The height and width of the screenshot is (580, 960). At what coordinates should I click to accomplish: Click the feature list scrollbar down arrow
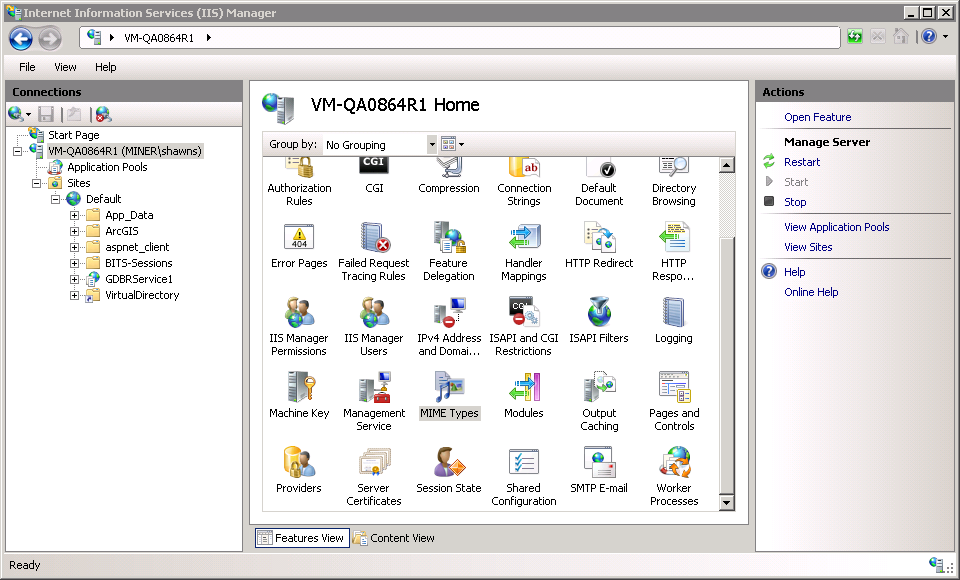727,503
